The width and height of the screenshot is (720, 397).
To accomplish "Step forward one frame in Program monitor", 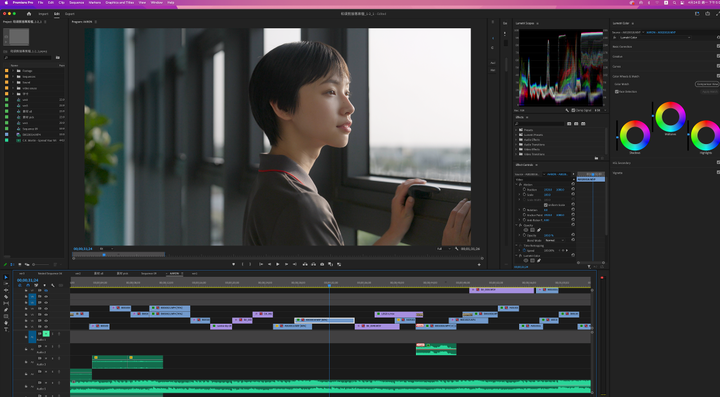I will (x=287, y=264).
